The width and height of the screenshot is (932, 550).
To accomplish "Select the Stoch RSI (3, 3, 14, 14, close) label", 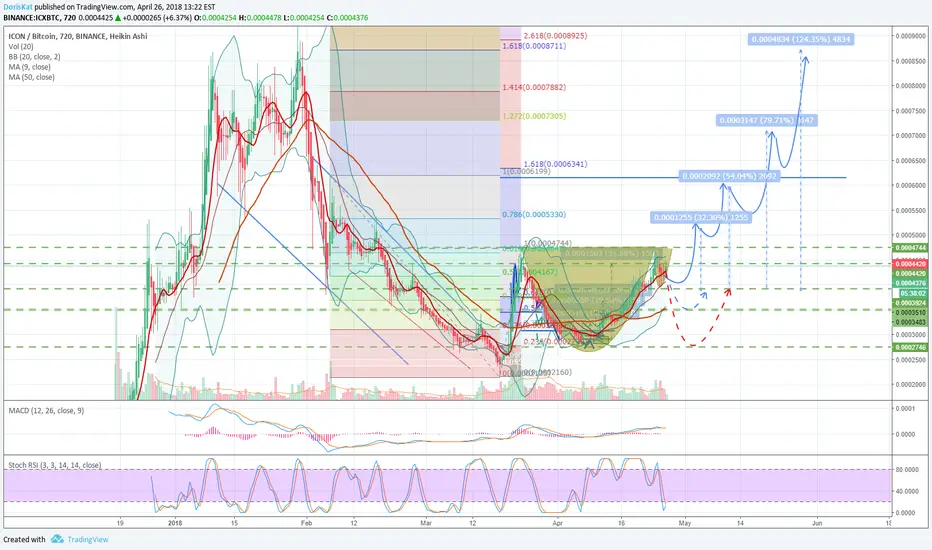I will pos(55,465).
